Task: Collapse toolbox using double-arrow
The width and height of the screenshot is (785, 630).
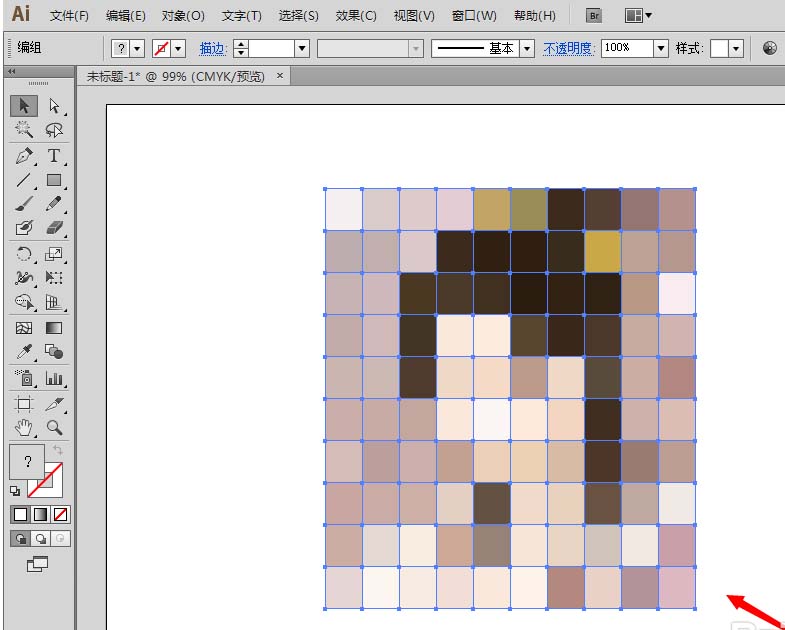Action: click(12, 72)
